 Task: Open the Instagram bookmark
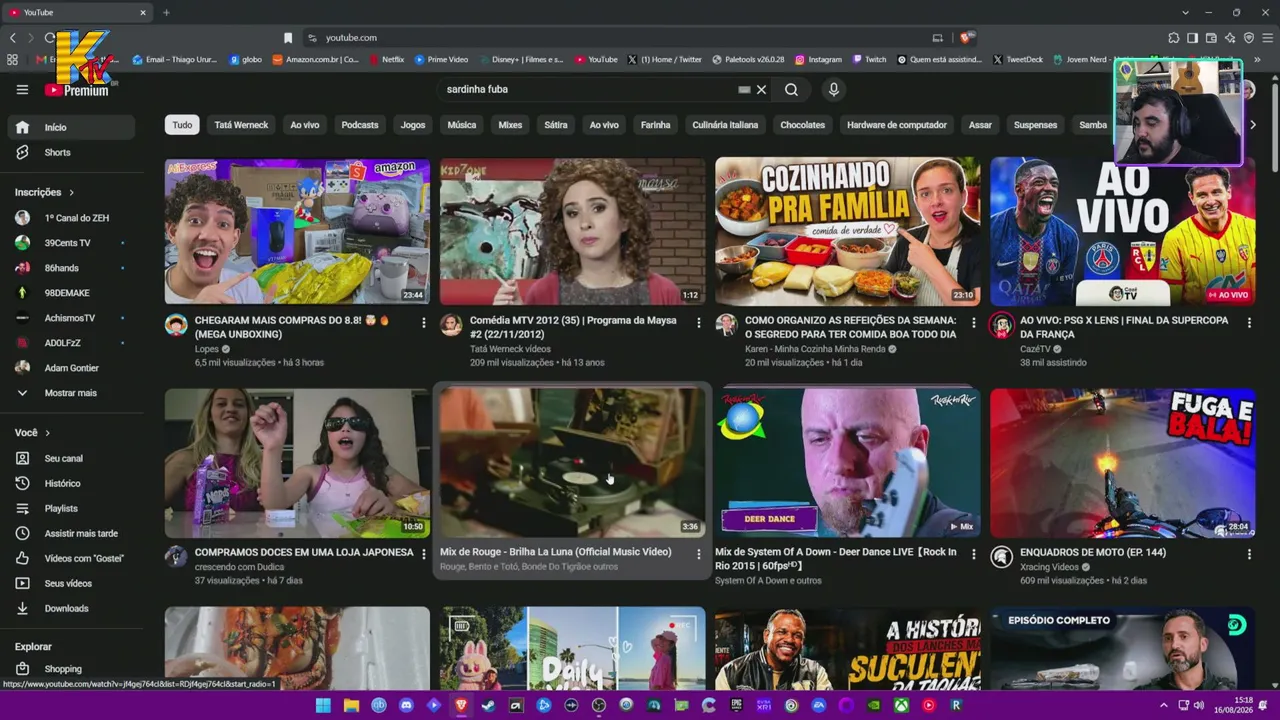coord(818,59)
